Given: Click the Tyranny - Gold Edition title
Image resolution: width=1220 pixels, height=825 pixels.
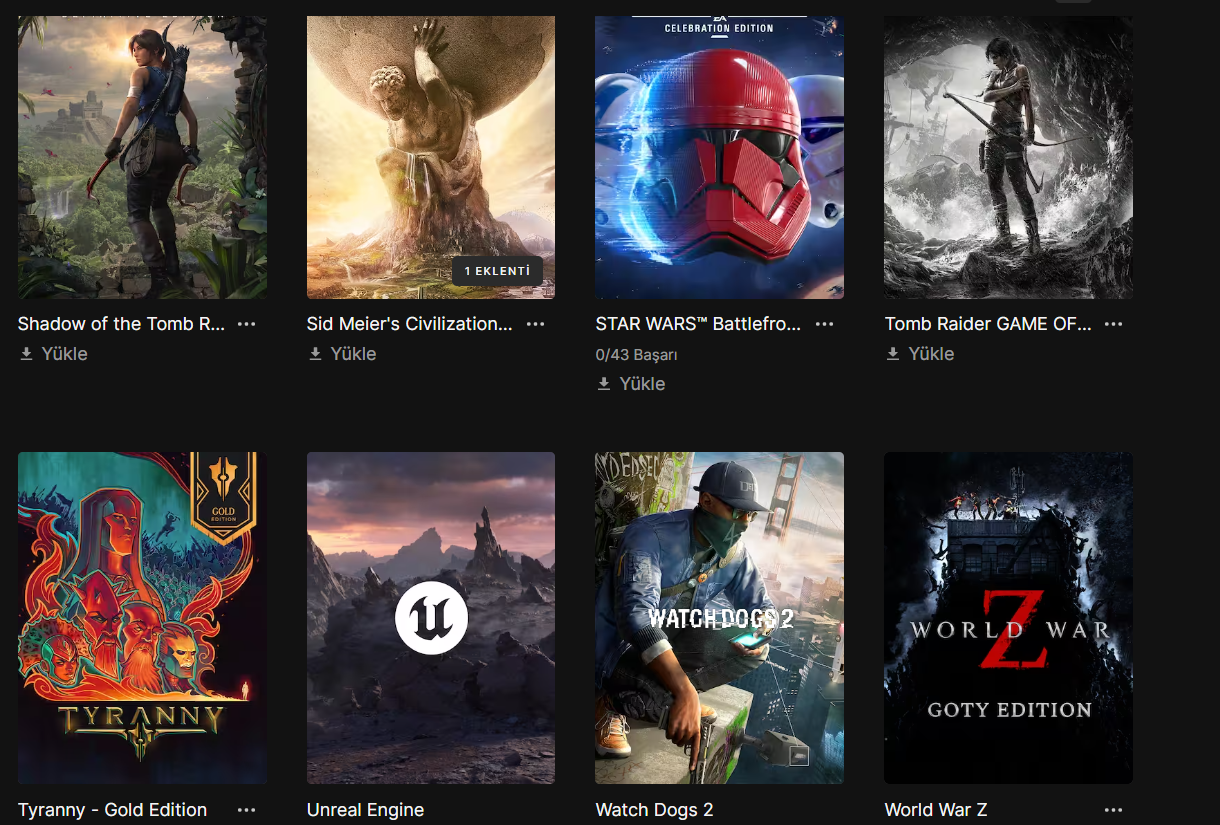Looking at the screenshot, I should click(113, 810).
